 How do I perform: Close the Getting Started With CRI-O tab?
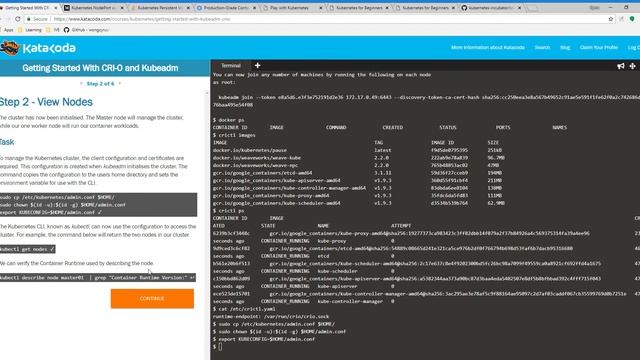click(56, 8)
